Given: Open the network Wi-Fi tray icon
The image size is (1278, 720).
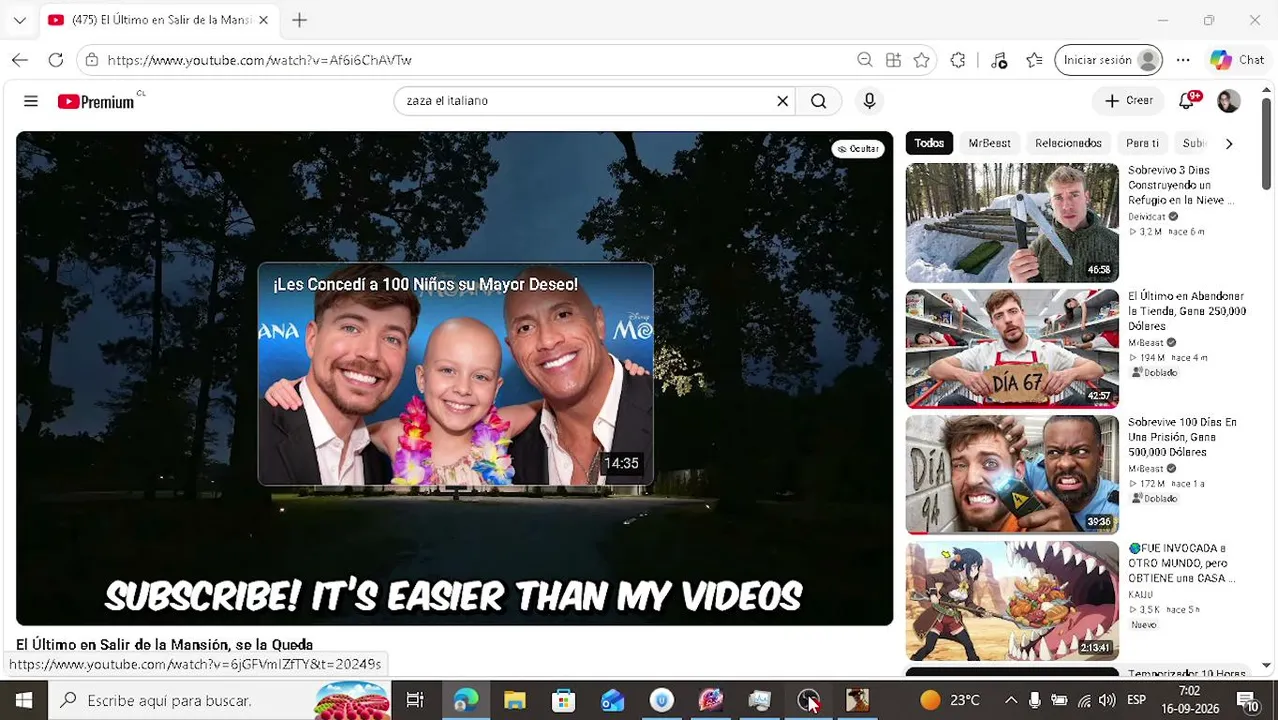Looking at the screenshot, I should pyautogui.click(x=1084, y=700).
